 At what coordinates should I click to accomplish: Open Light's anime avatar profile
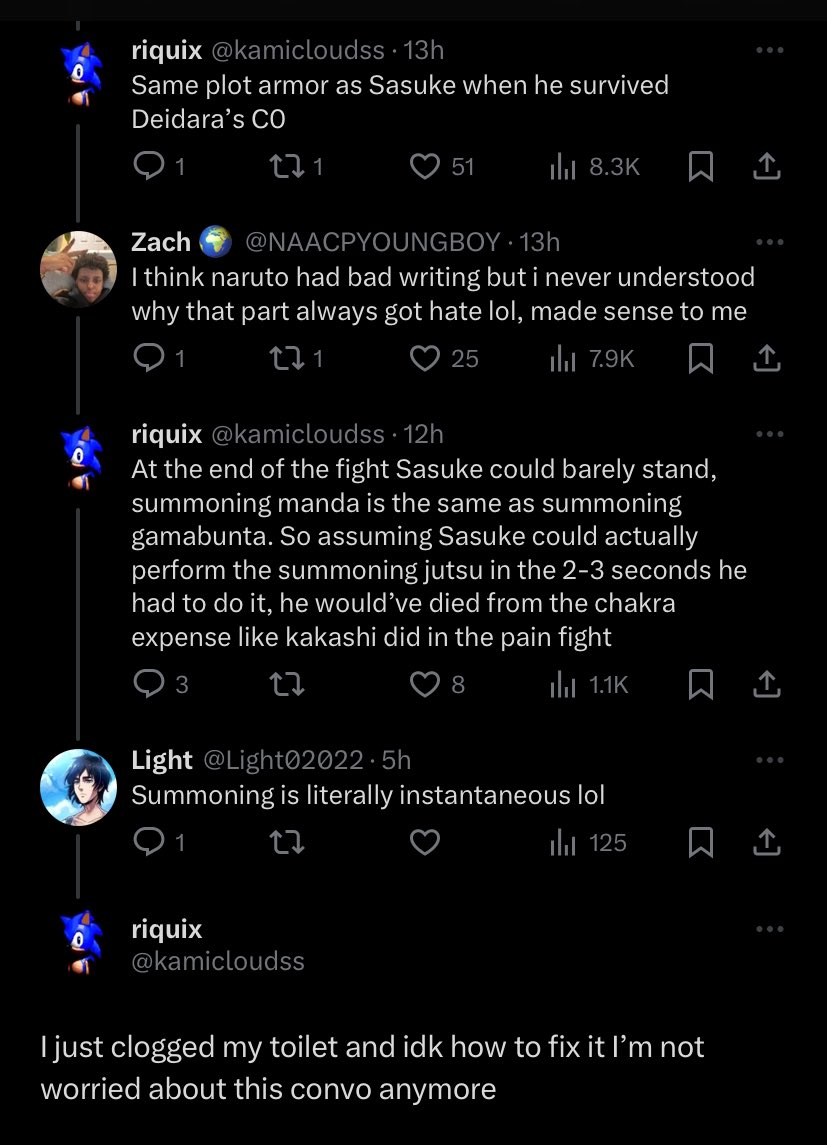(x=78, y=786)
